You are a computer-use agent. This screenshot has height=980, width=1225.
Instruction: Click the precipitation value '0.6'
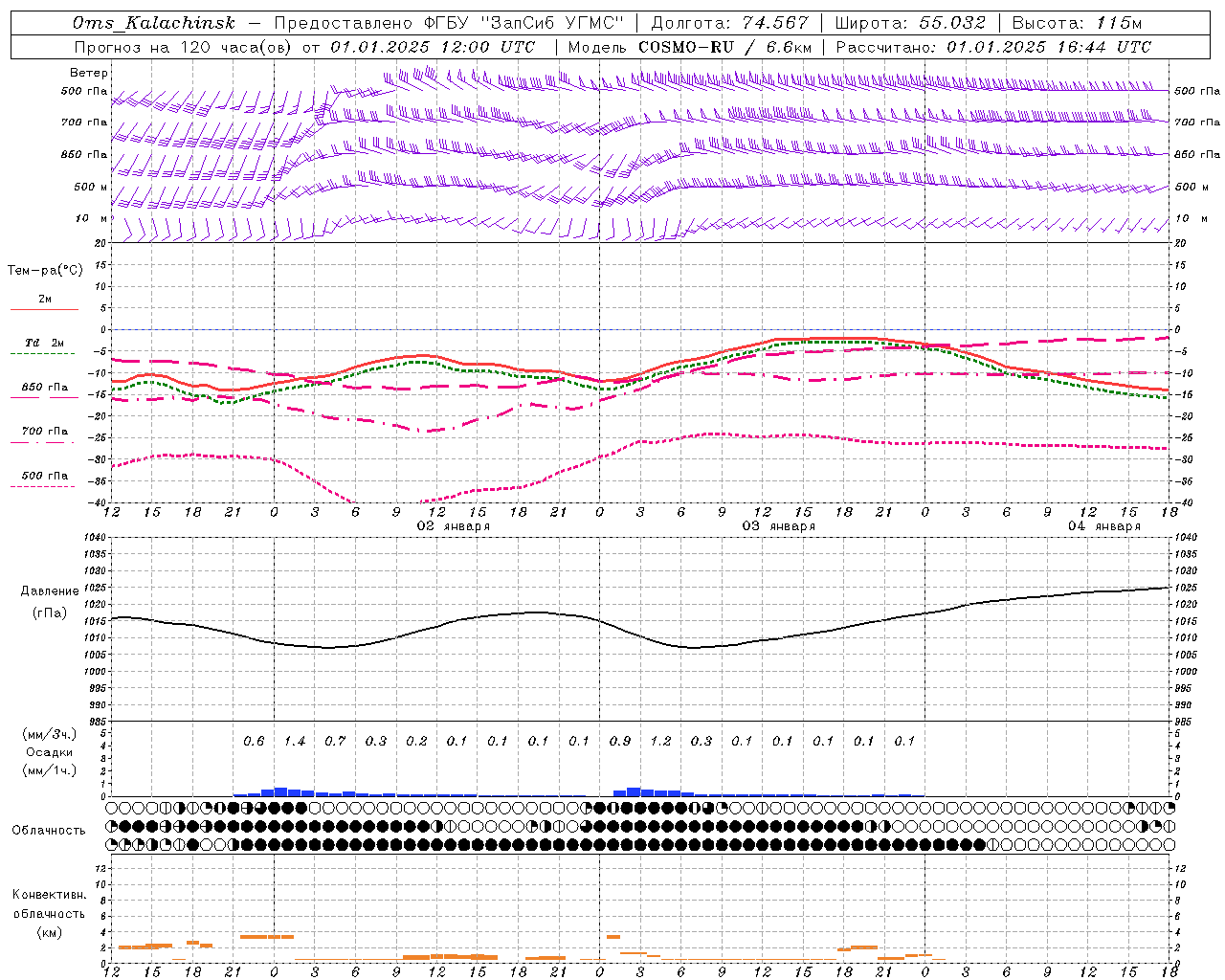pyautogui.click(x=254, y=741)
